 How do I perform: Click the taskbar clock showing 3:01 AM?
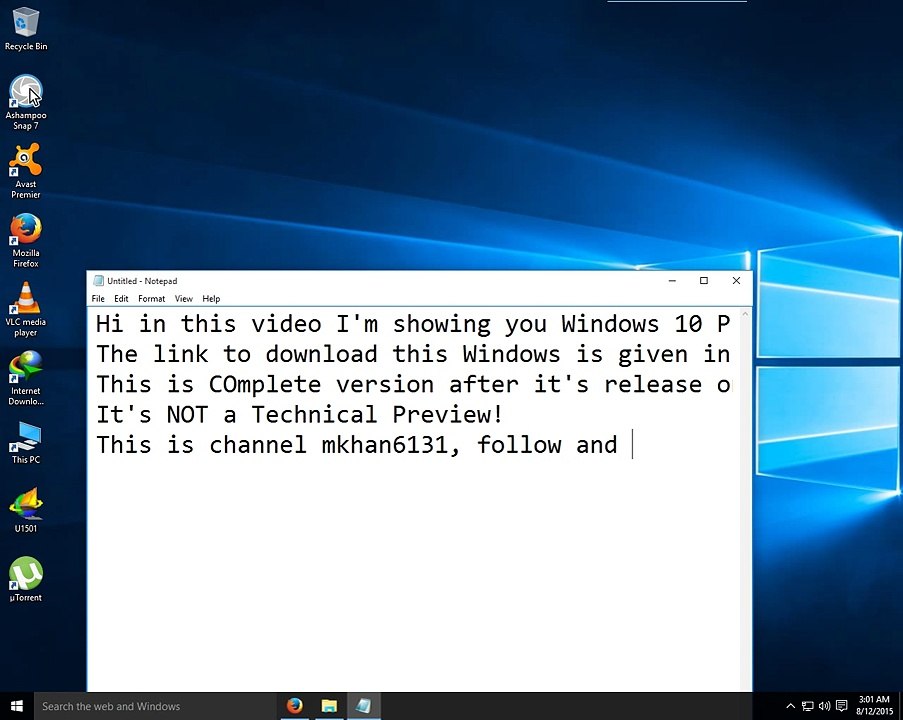874,706
